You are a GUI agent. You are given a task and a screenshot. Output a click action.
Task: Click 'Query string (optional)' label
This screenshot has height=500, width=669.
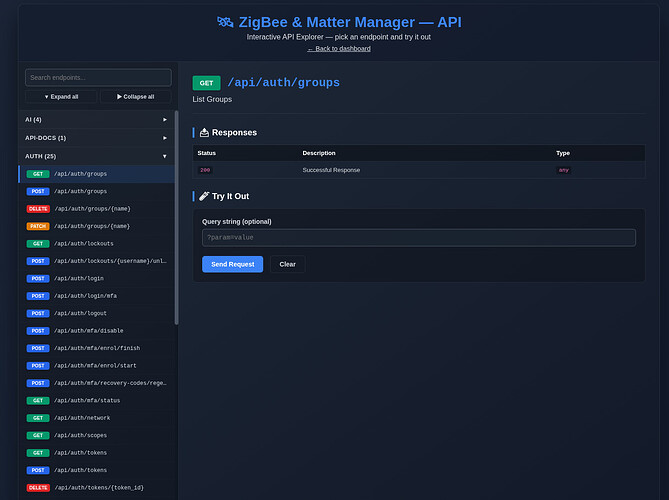237,222
